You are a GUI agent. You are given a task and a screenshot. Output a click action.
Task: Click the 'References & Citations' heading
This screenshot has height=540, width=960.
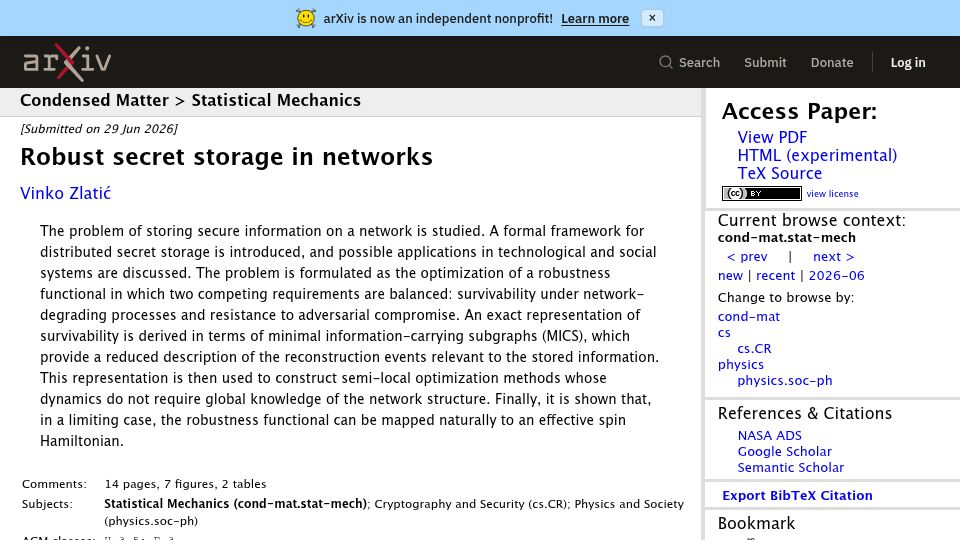coord(804,413)
